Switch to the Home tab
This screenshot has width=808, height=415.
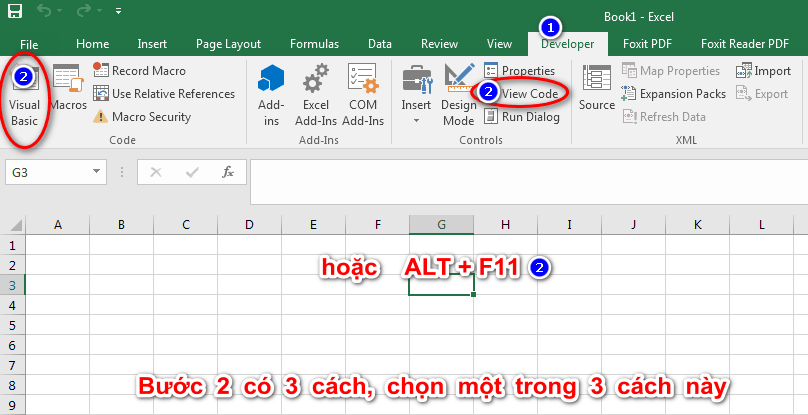(92, 44)
